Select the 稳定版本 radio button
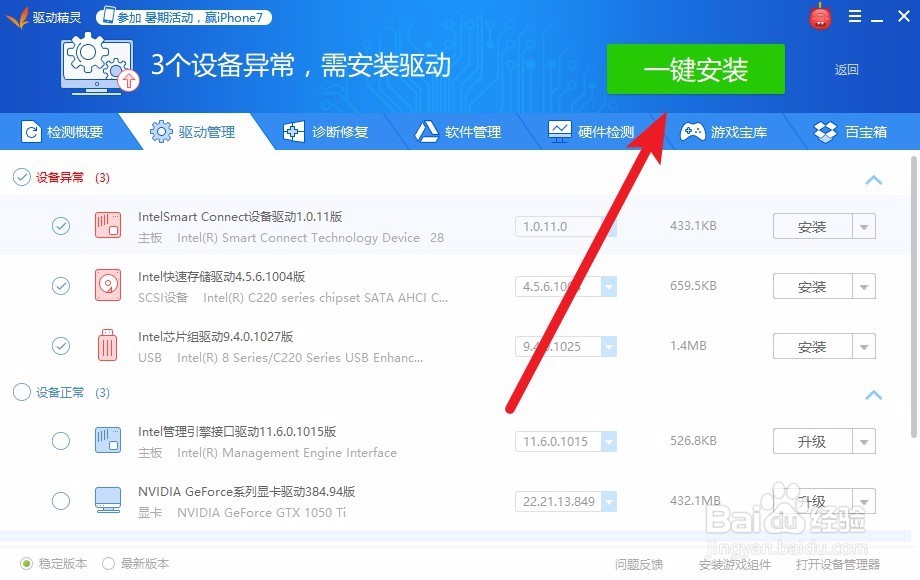 click(26, 564)
